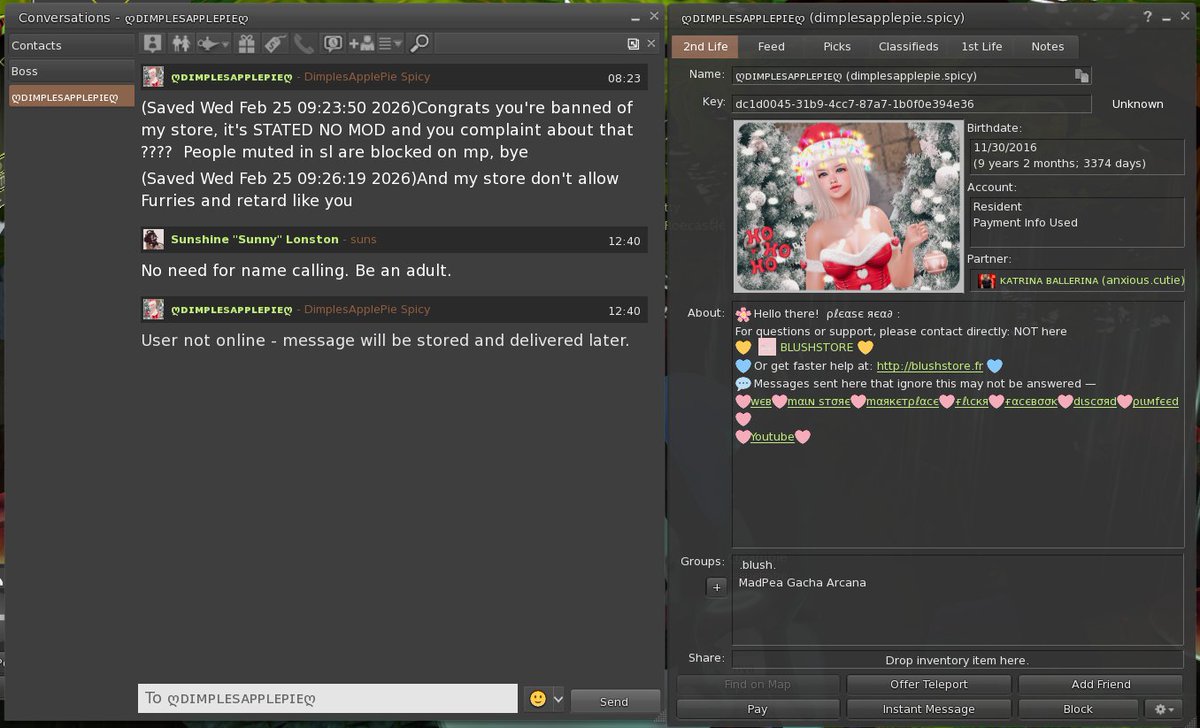Click the Instant Message button
This screenshot has width=1200, height=728.
click(x=929, y=709)
